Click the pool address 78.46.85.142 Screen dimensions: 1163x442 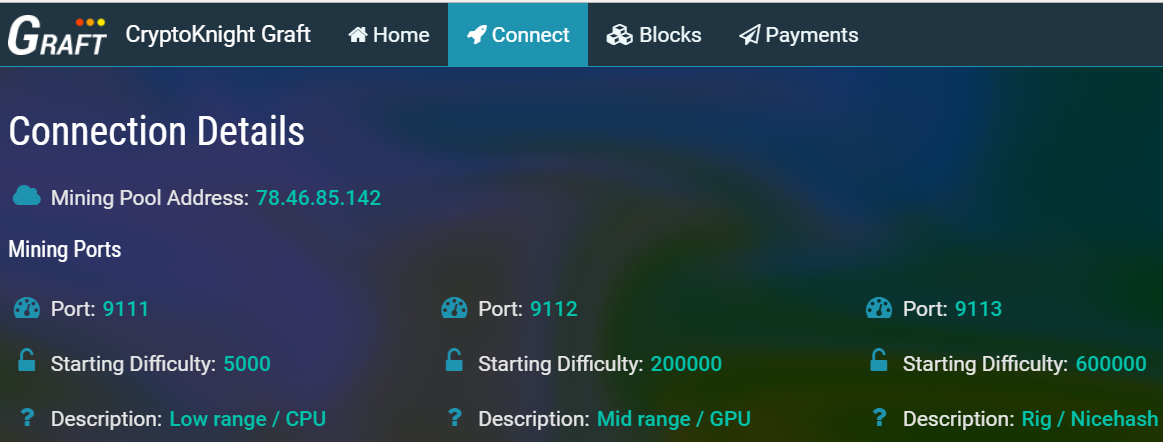coord(318,198)
